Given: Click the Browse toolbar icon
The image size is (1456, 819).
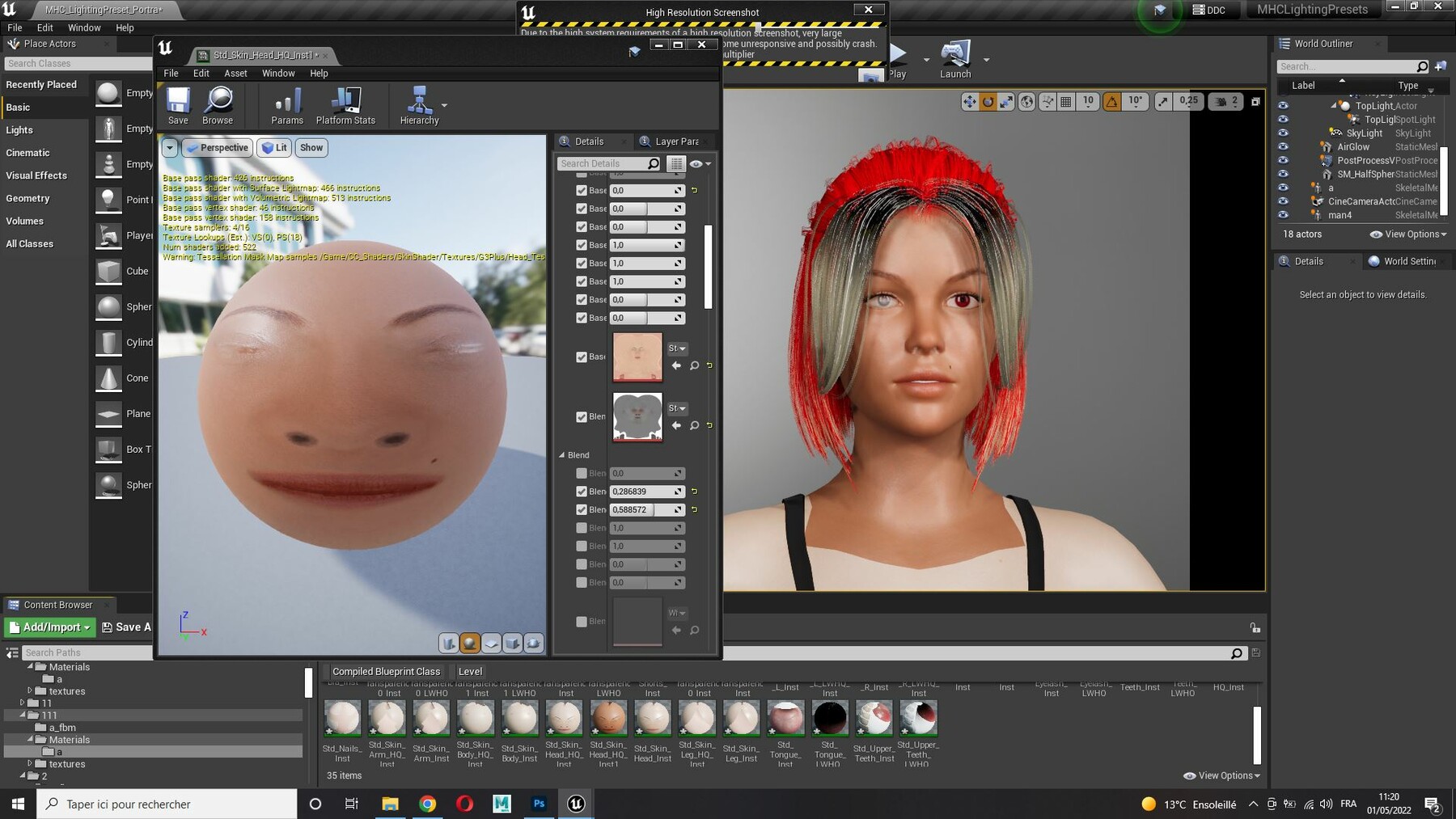Looking at the screenshot, I should point(218,105).
